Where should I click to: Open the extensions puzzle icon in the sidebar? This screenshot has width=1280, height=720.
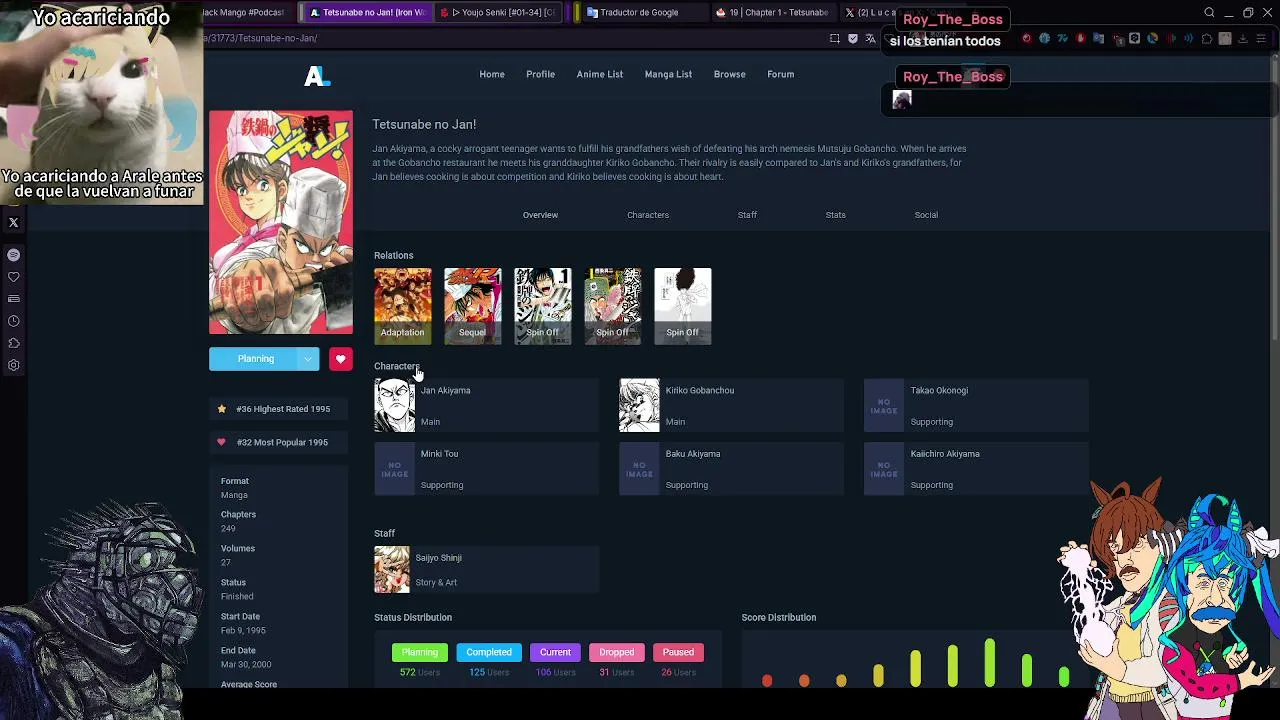(14, 343)
